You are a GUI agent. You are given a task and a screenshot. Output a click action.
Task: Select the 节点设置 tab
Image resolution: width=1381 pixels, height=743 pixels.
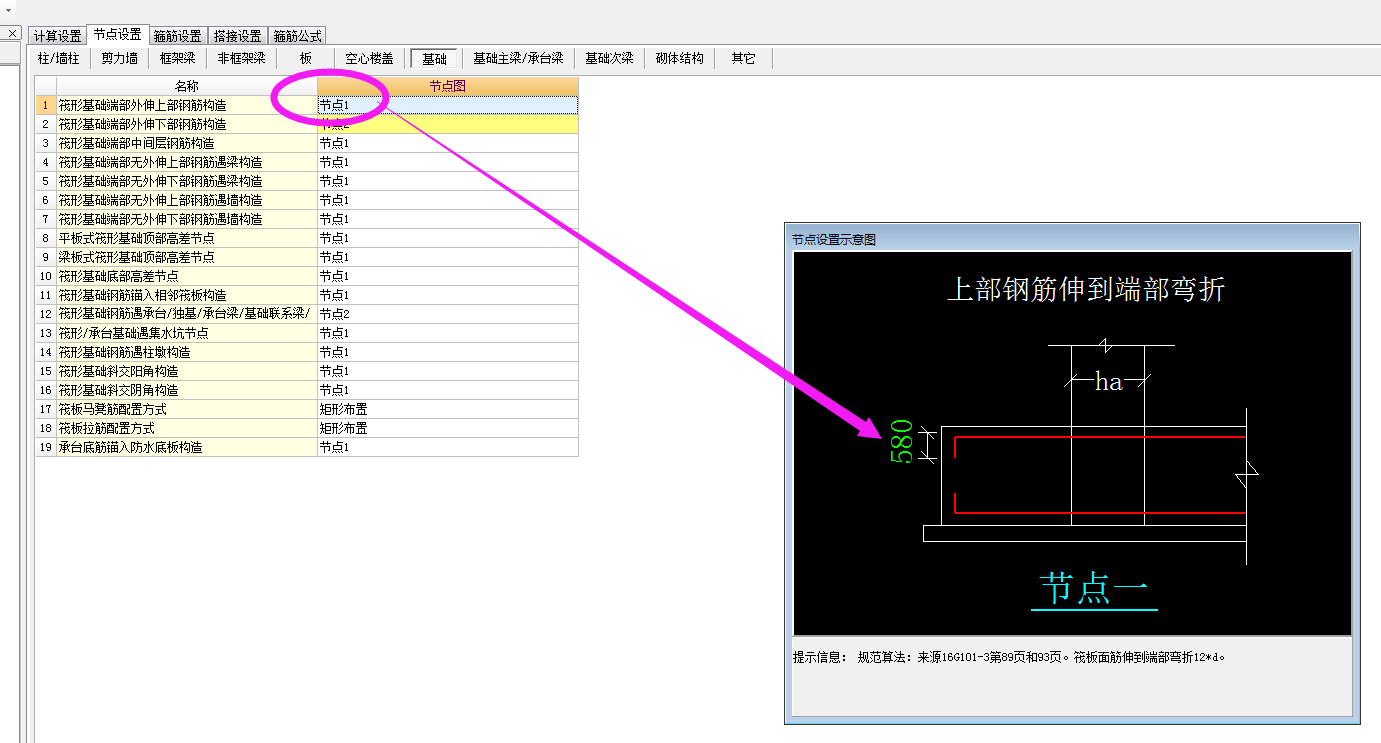118,35
